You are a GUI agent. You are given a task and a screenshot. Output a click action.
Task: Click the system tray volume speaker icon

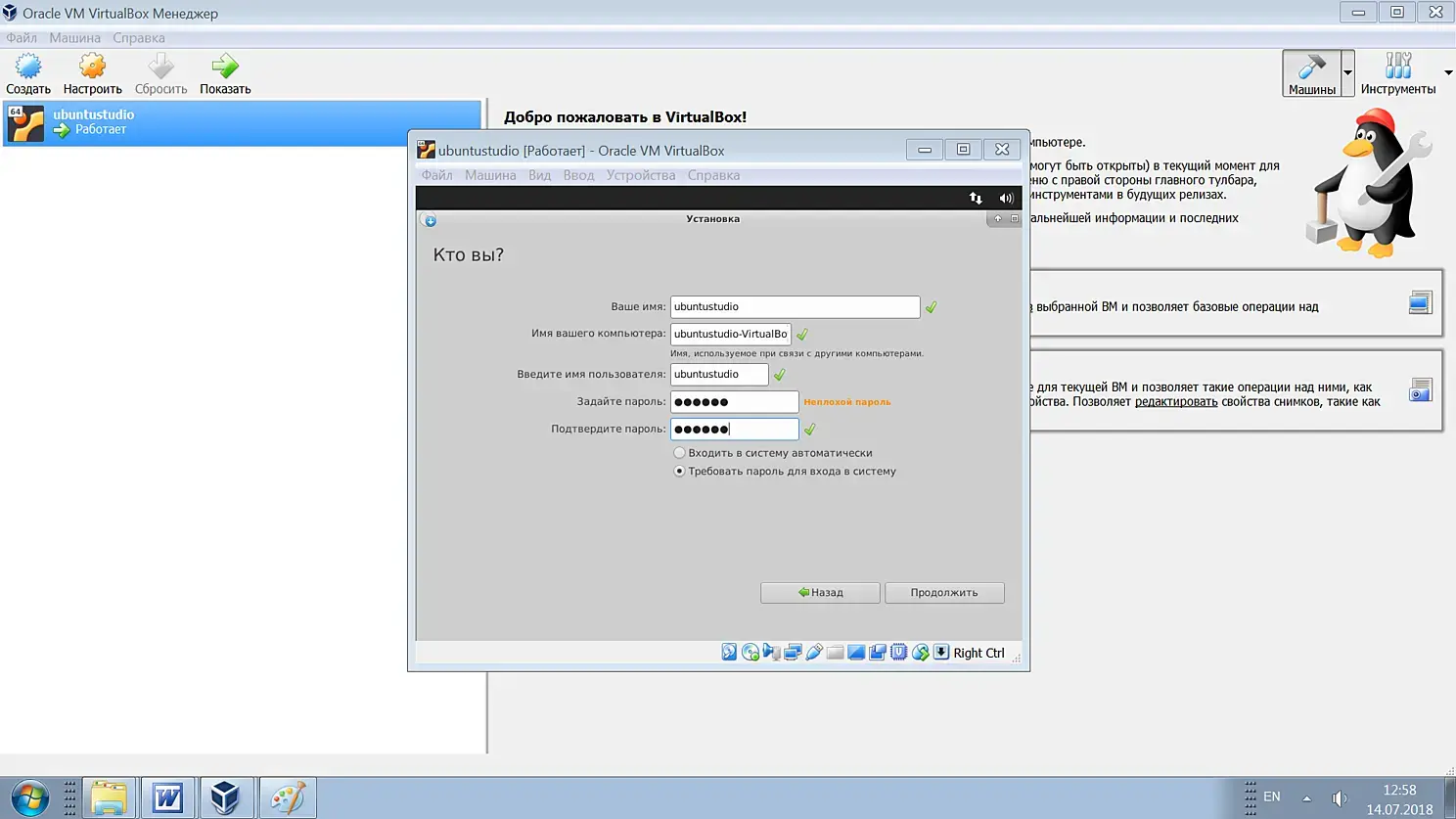click(x=1340, y=798)
